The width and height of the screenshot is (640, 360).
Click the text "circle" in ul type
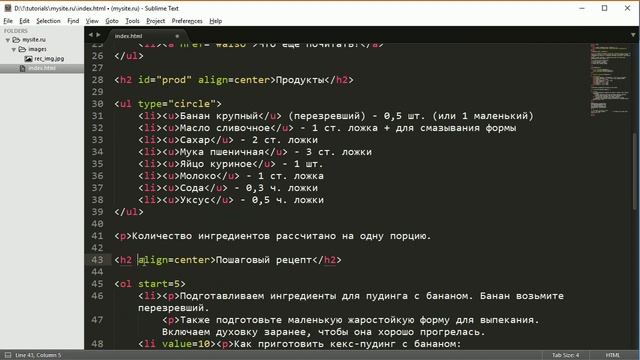(192, 104)
